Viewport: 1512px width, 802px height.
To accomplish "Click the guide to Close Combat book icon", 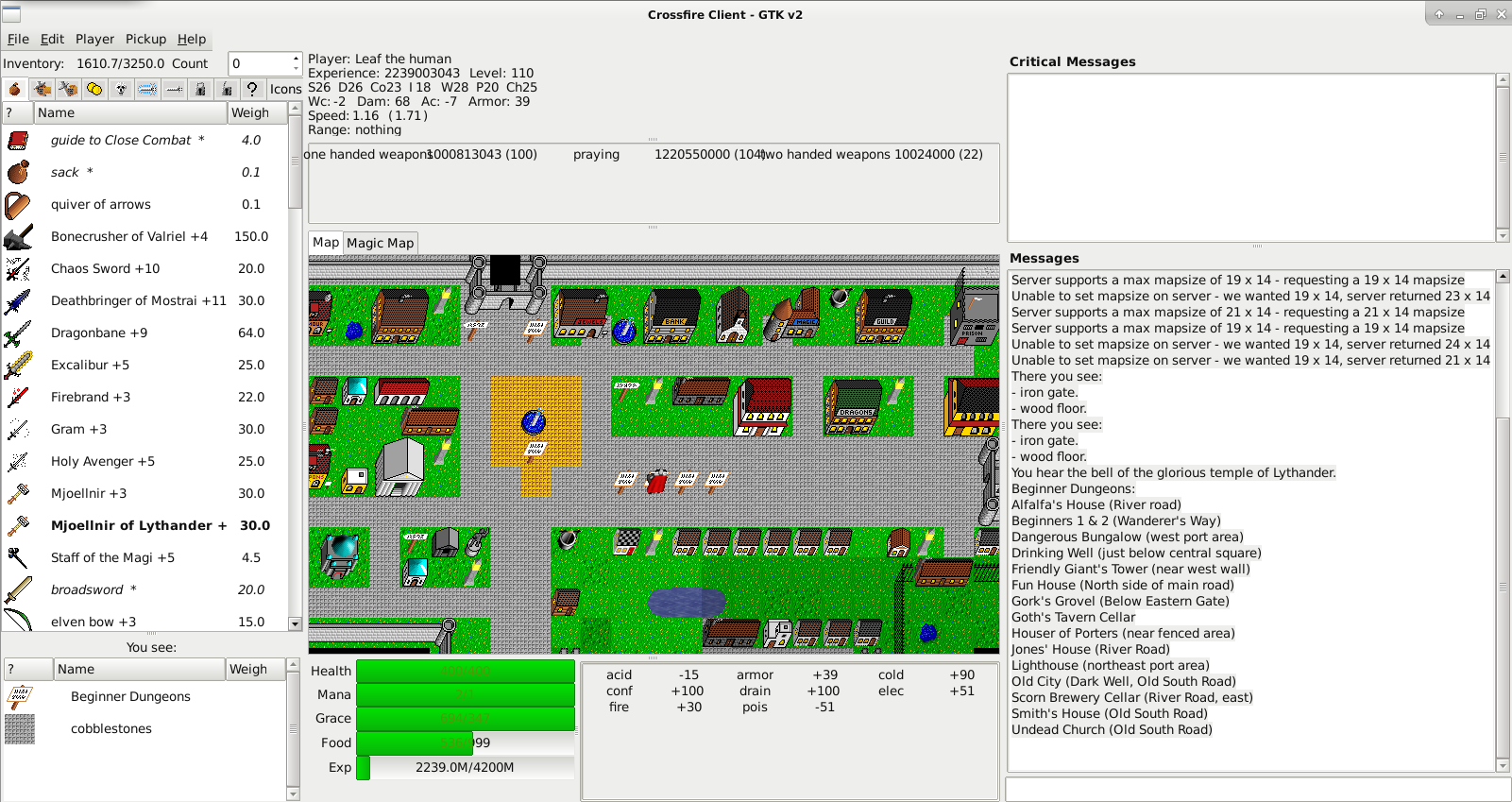I will (x=18, y=140).
